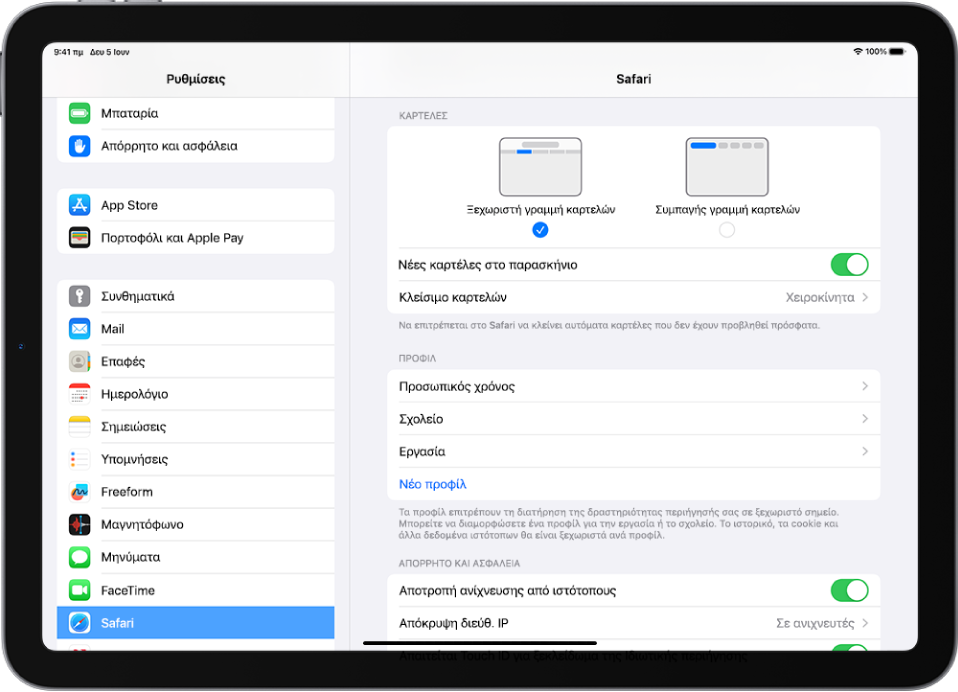The height and width of the screenshot is (692, 958).
Task: Open Κλείσιμο καρτελών Χειροκίνητα options
Action: 634,297
